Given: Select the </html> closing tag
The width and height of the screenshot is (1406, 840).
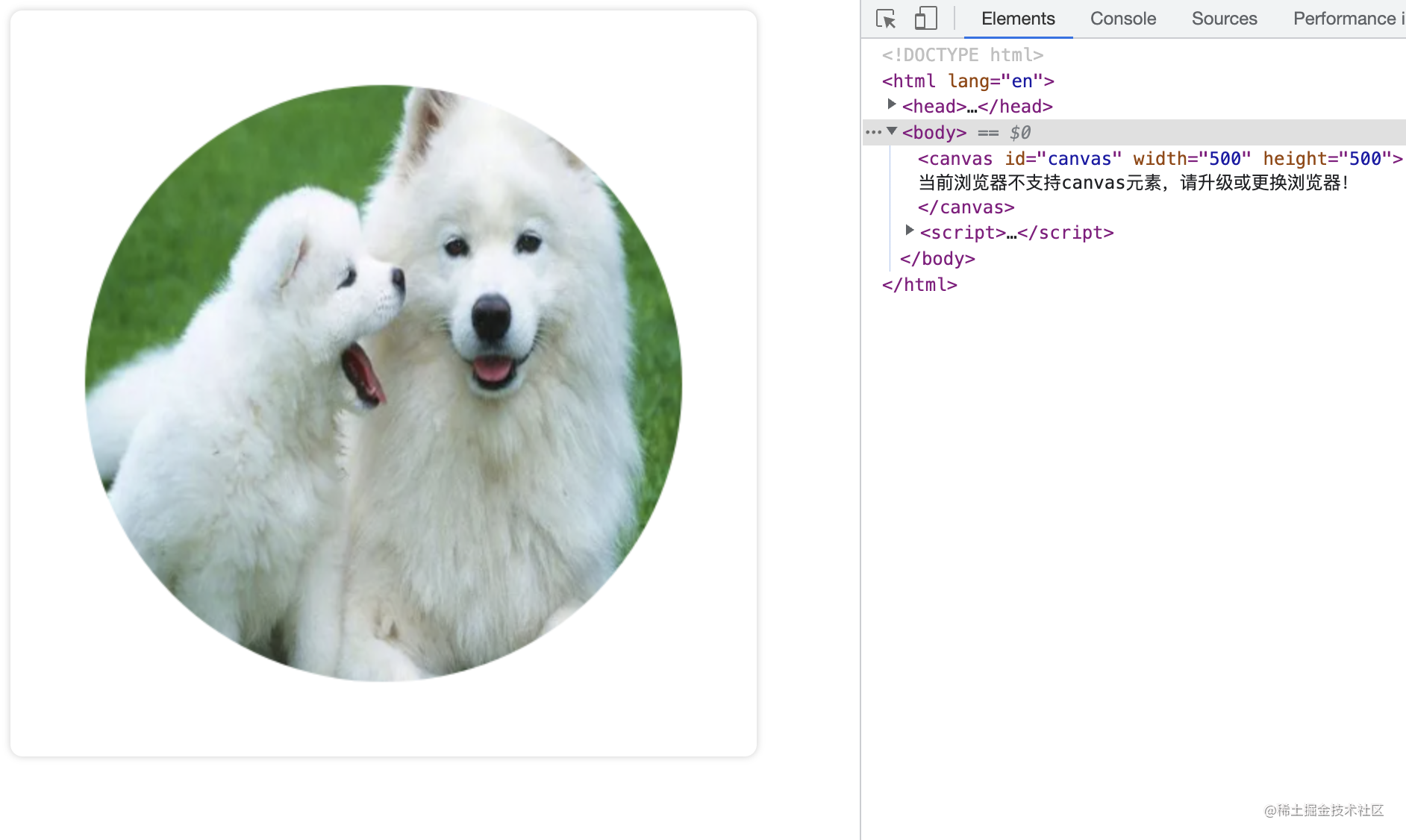Looking at the screenshot, I should [919, 285].
